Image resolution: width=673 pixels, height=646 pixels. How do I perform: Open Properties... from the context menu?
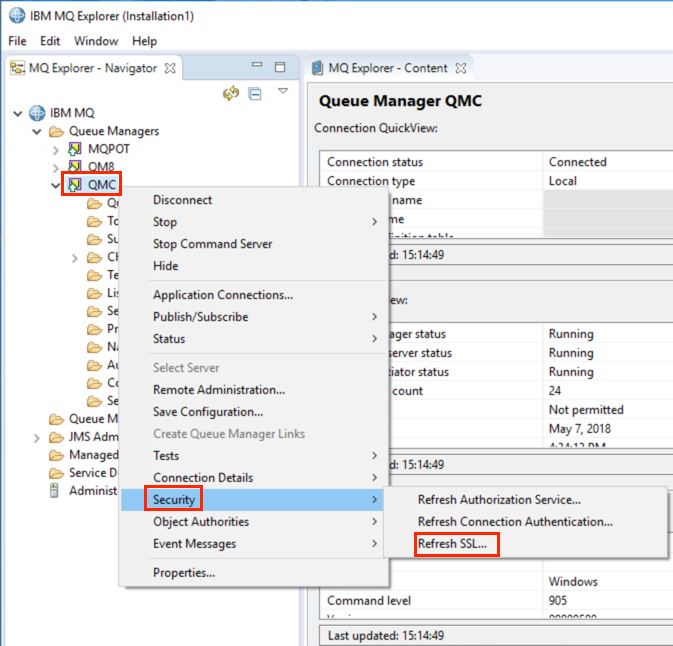click(x=254, y=573)
